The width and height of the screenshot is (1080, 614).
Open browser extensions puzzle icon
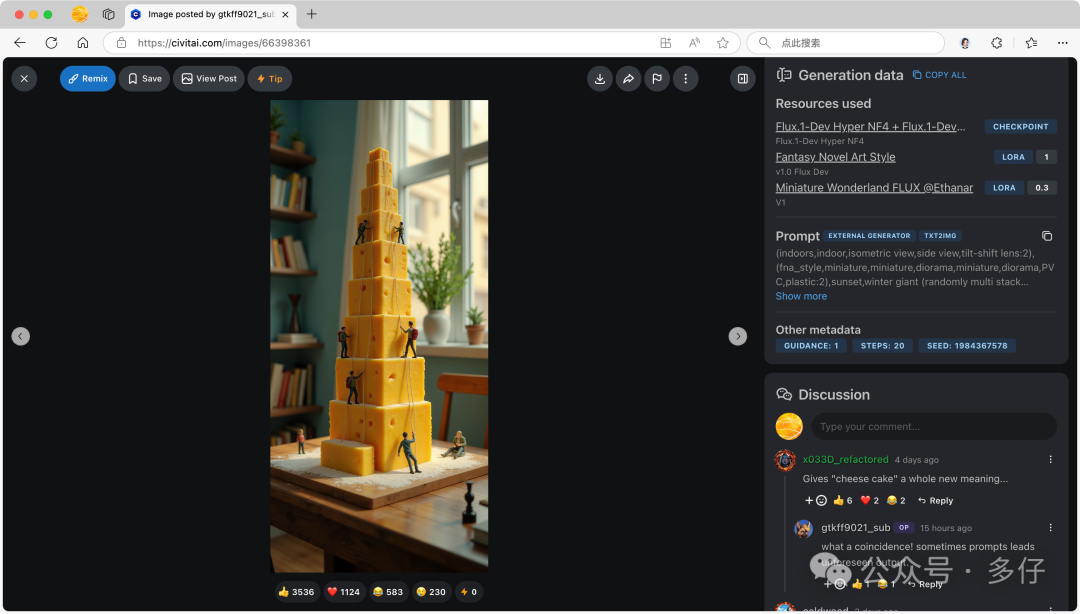pos(997,43)
